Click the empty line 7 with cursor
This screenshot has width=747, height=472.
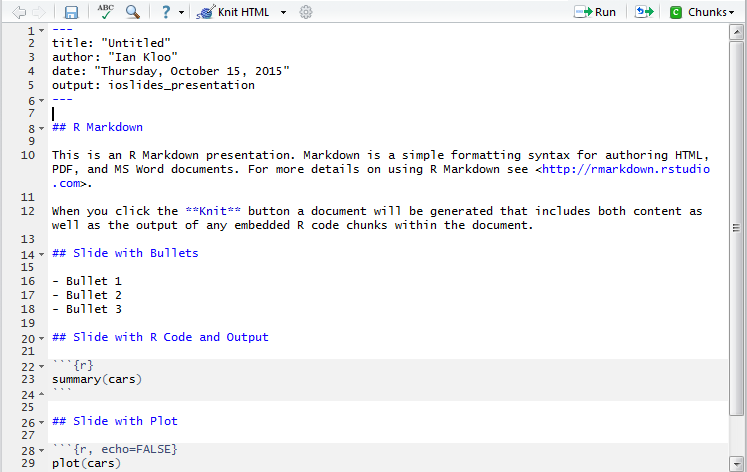click(x=388, y=113)
